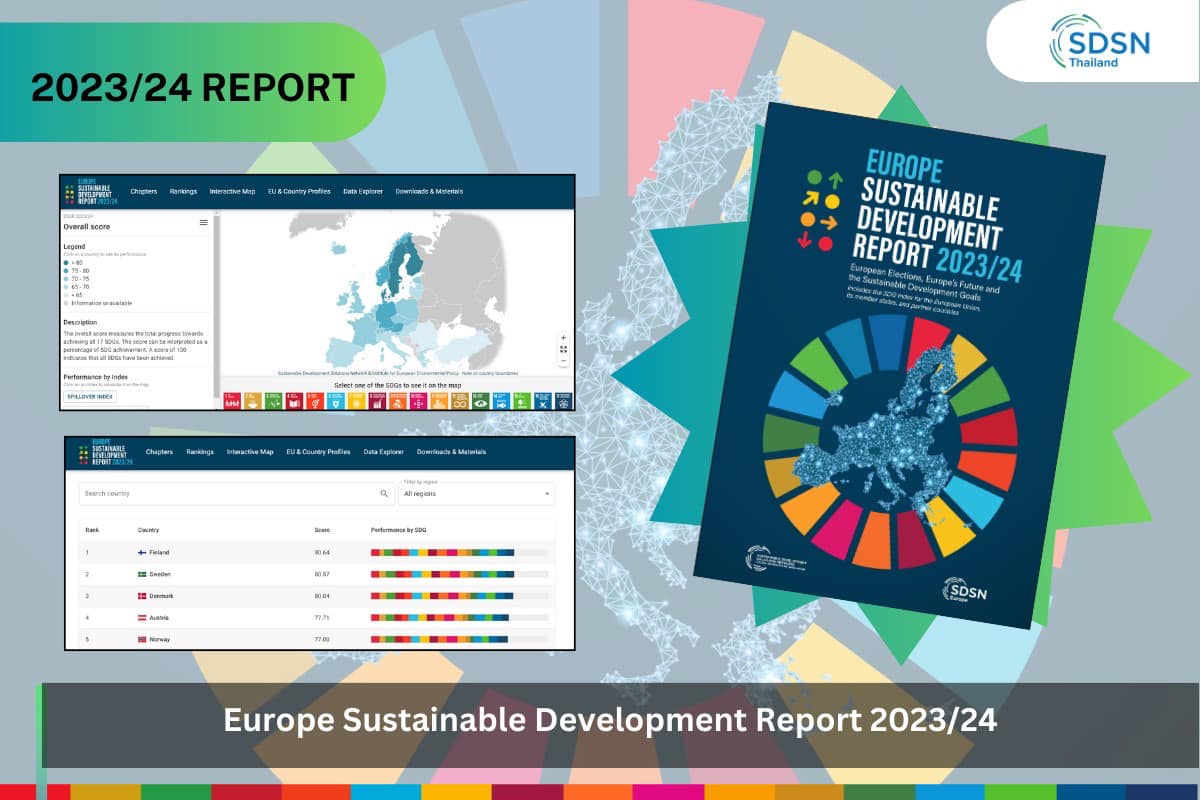Viewport: 1200px width, 800px height.
Task: Open Downloads & Materials in map page navbar
Action: coord(429,191)
